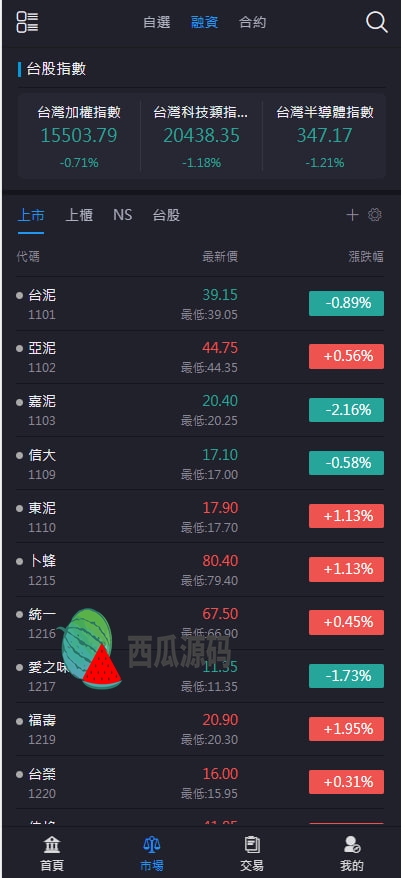The width and height of the screenshot is (401, 878).
Task: Sort by 最新價 column header
Action: [220, 256]
